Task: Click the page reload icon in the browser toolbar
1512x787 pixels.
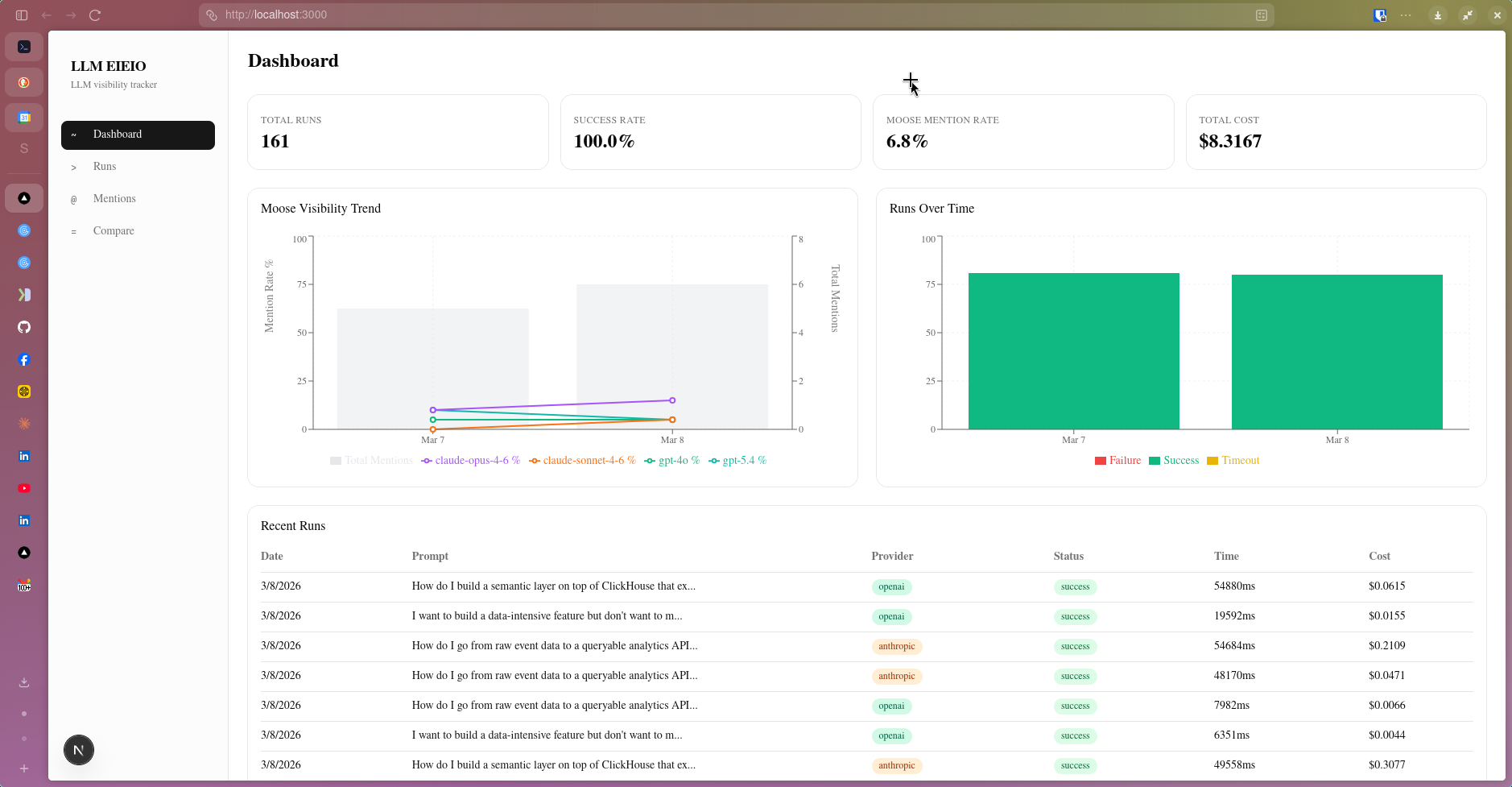Action: click(x=95, y=14)
